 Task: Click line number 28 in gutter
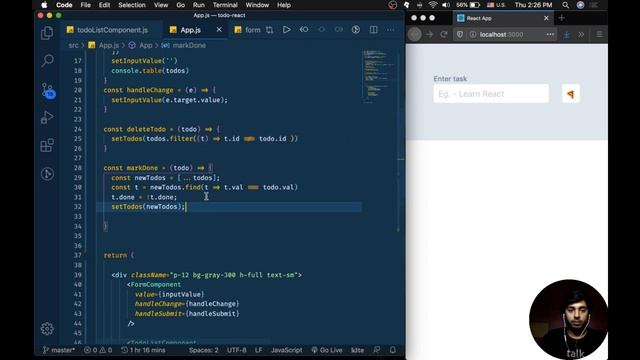click(x=78, y=168)
